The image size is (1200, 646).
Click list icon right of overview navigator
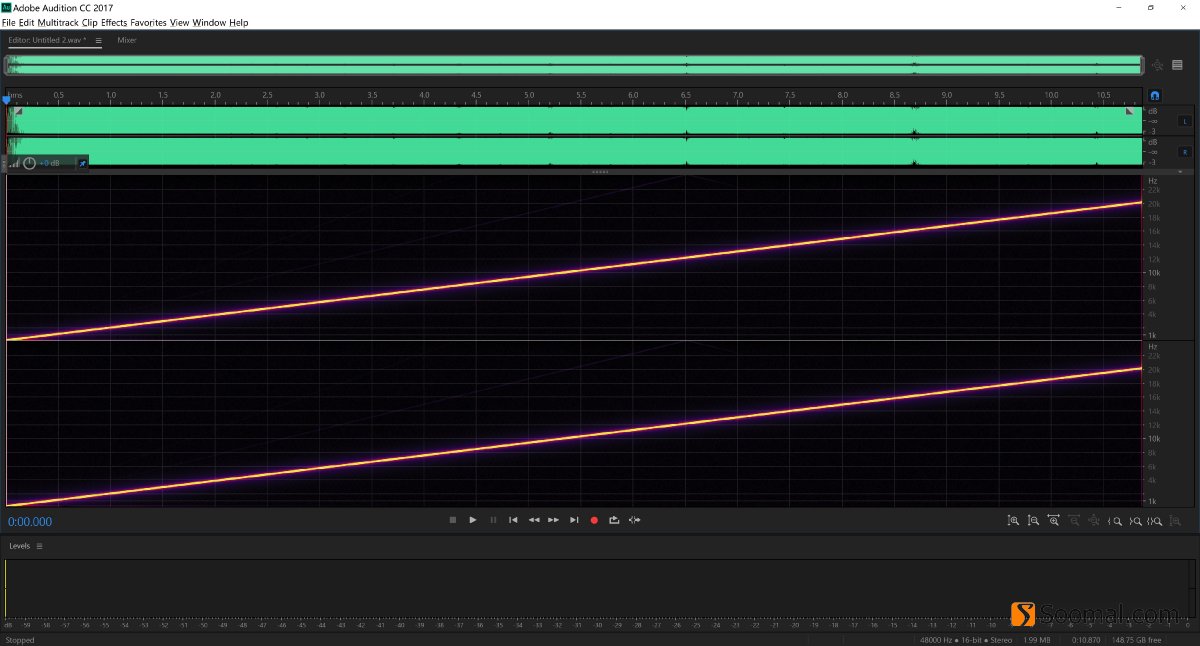coord(1177,65)
